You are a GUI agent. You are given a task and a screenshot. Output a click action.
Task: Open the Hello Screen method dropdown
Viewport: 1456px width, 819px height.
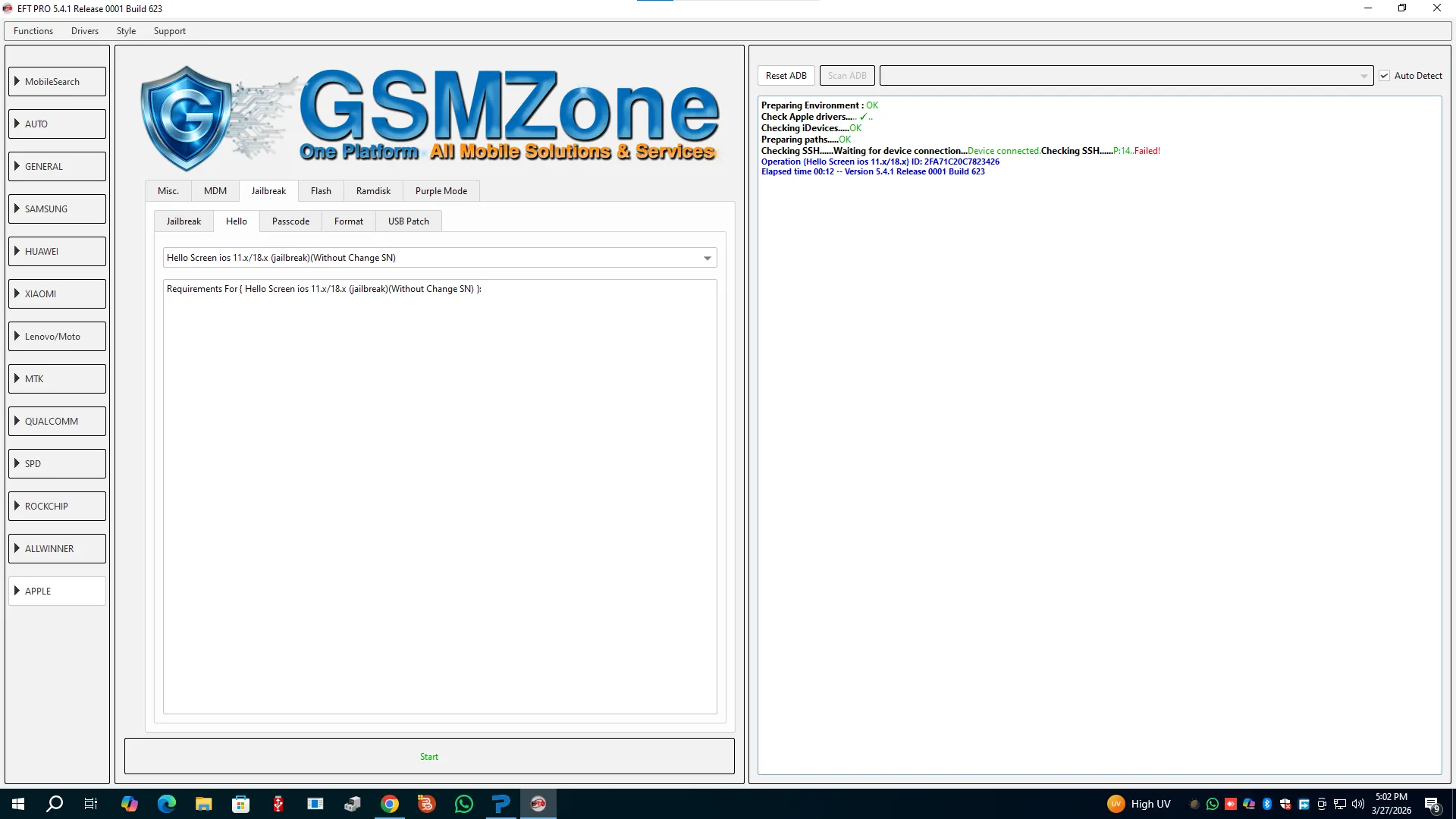tap(707, 258)
